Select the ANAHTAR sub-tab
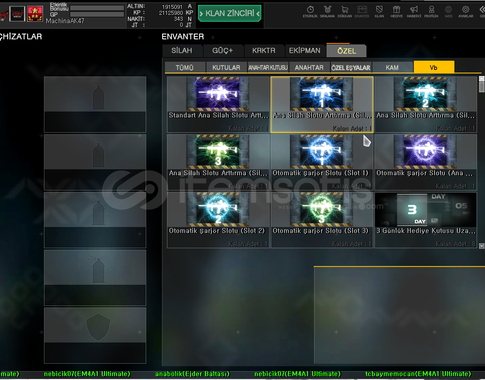 [309, 67]
